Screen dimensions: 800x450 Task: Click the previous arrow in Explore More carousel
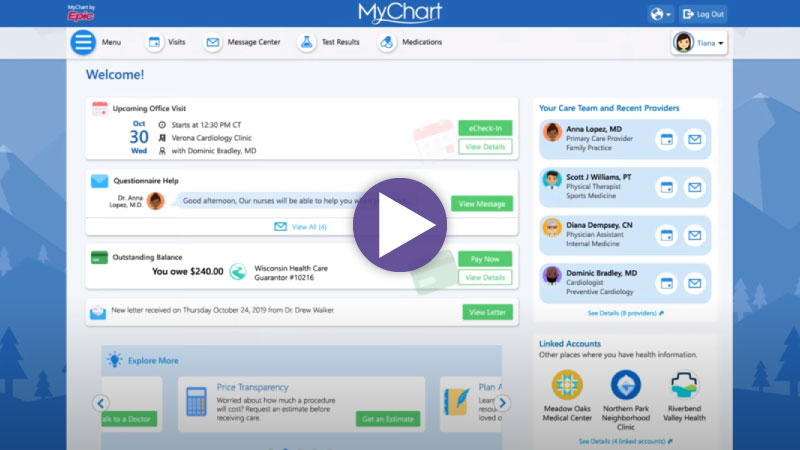pyautogui.click(x=101, y=403)
